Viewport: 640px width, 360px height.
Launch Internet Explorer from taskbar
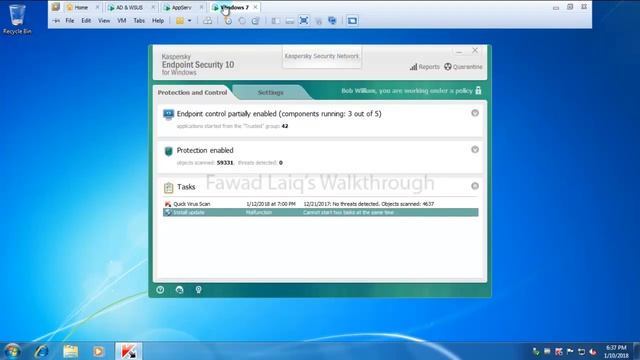pos(42,351)
